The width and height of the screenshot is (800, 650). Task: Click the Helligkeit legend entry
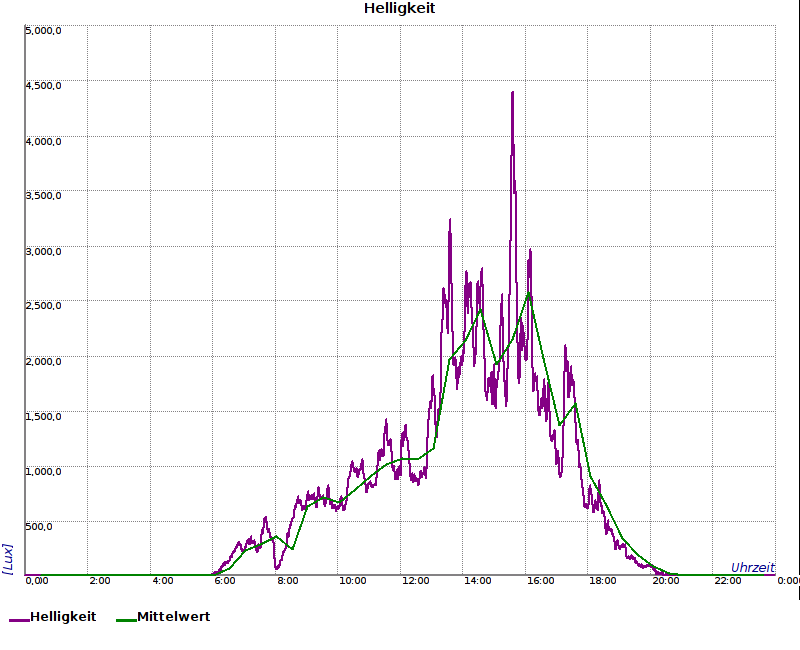(x=53, y=617)
